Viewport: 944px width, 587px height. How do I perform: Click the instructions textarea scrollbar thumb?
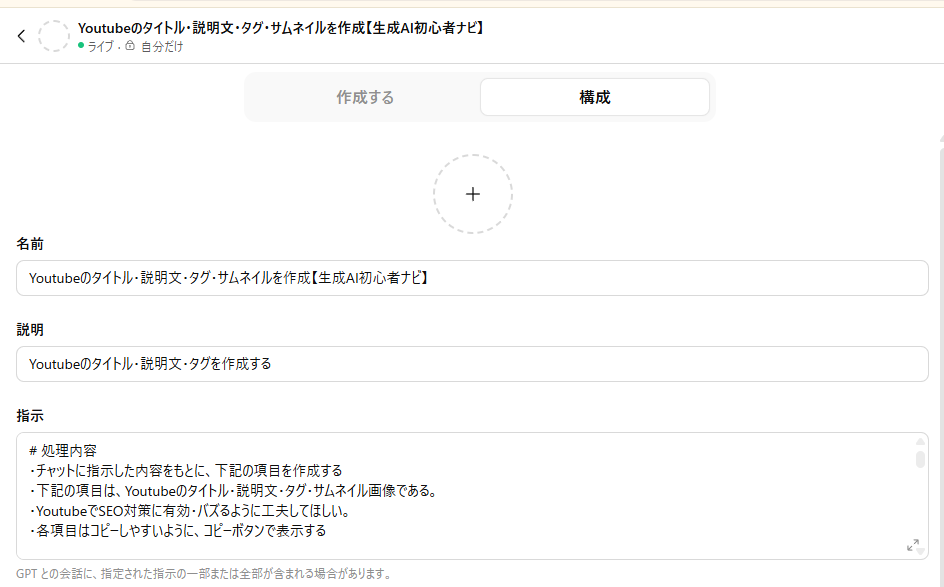920,458
